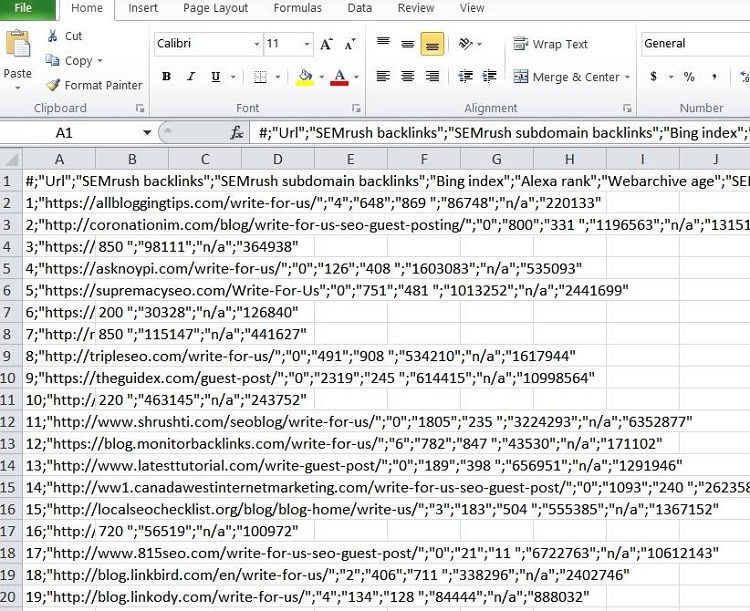Center text horizontally
The height and width of the screenshot is (611, 750).
[x=408, y=77]
